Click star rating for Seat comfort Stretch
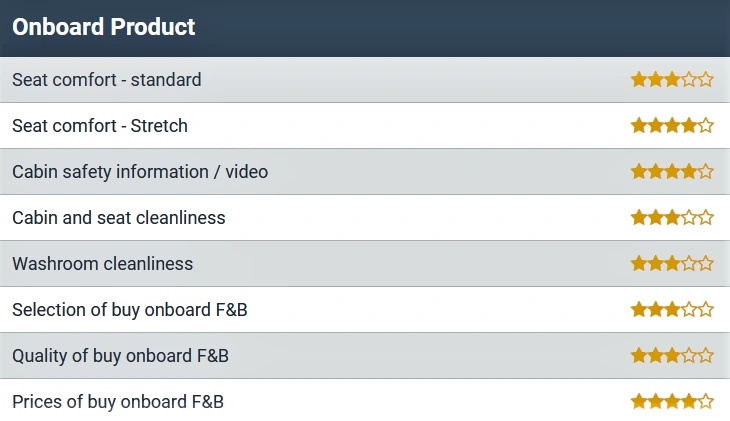Viewport: 730px width, 421px height. click(672, 126)
